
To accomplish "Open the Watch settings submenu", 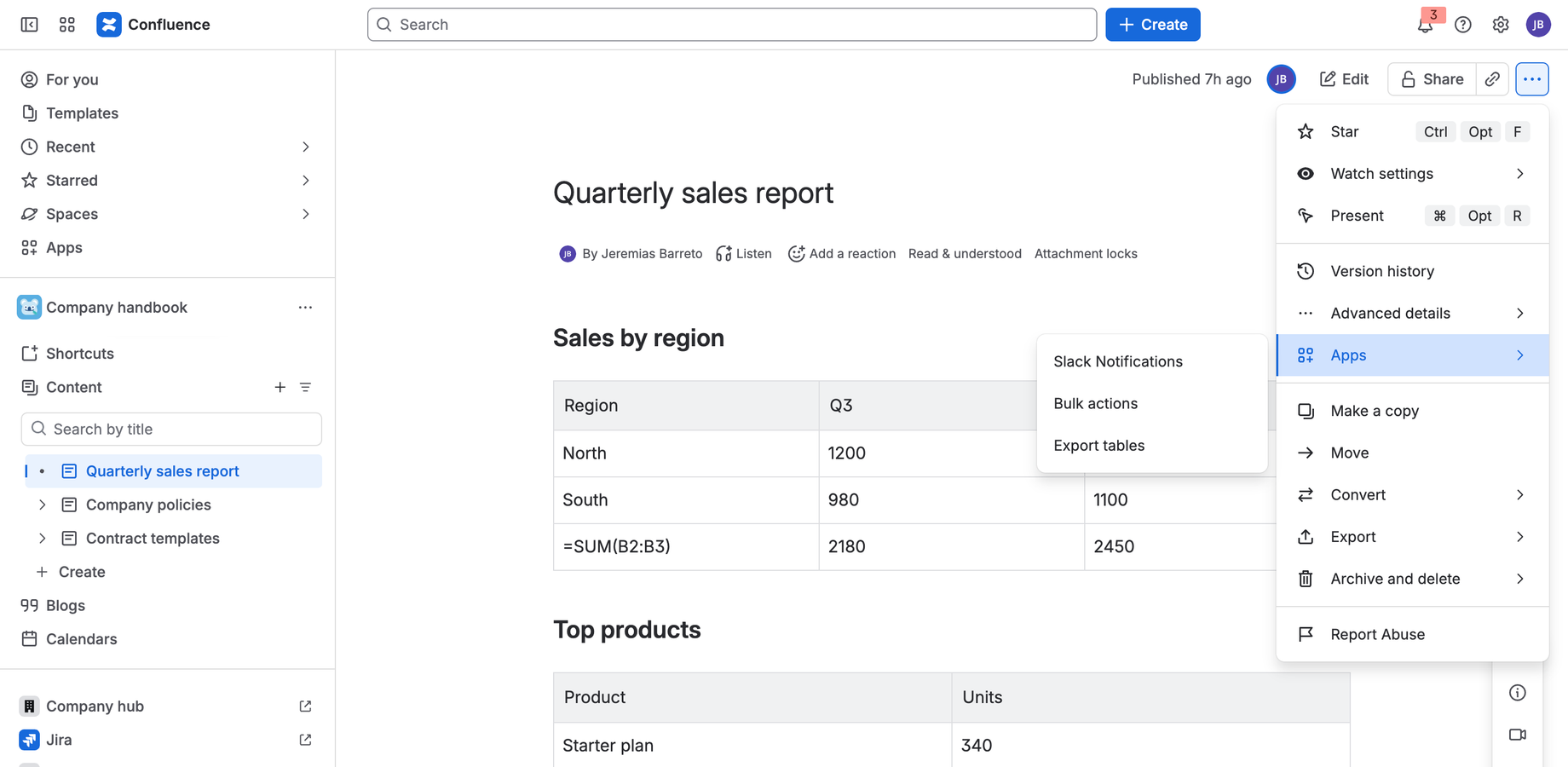I will tap(1412, 174).
